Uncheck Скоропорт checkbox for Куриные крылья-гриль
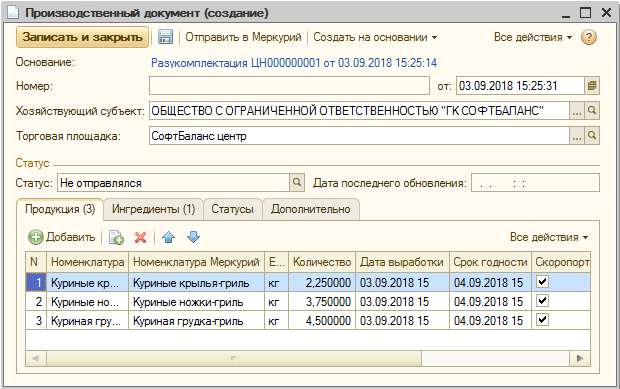The height and width of the screenshot is (389, 620). click(542, 282)
